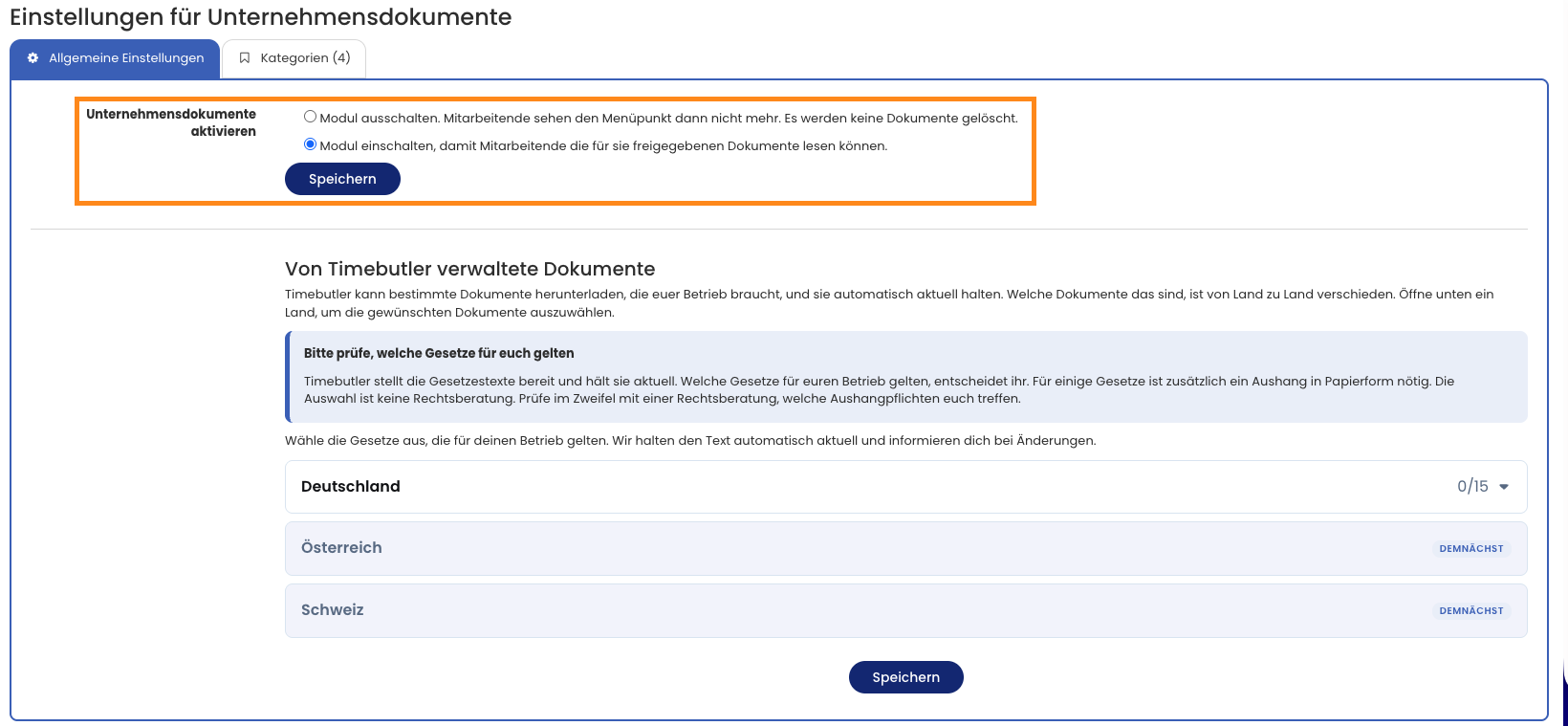This screenshot has height=726, width=1568.
Task: Open the Kategorien (4) tab
Action: (294, 58)
